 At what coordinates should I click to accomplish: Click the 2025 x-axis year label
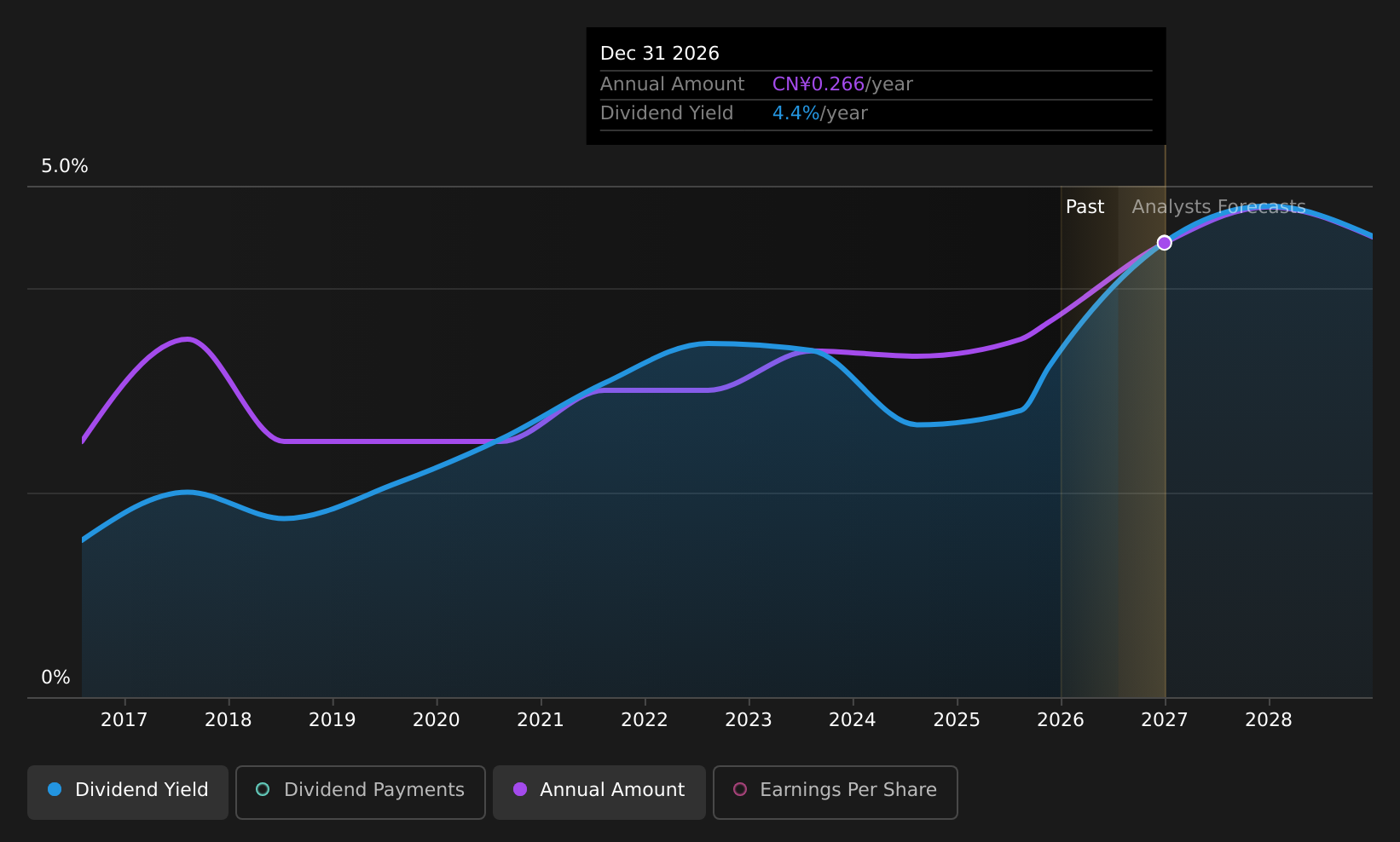(957, 720)
